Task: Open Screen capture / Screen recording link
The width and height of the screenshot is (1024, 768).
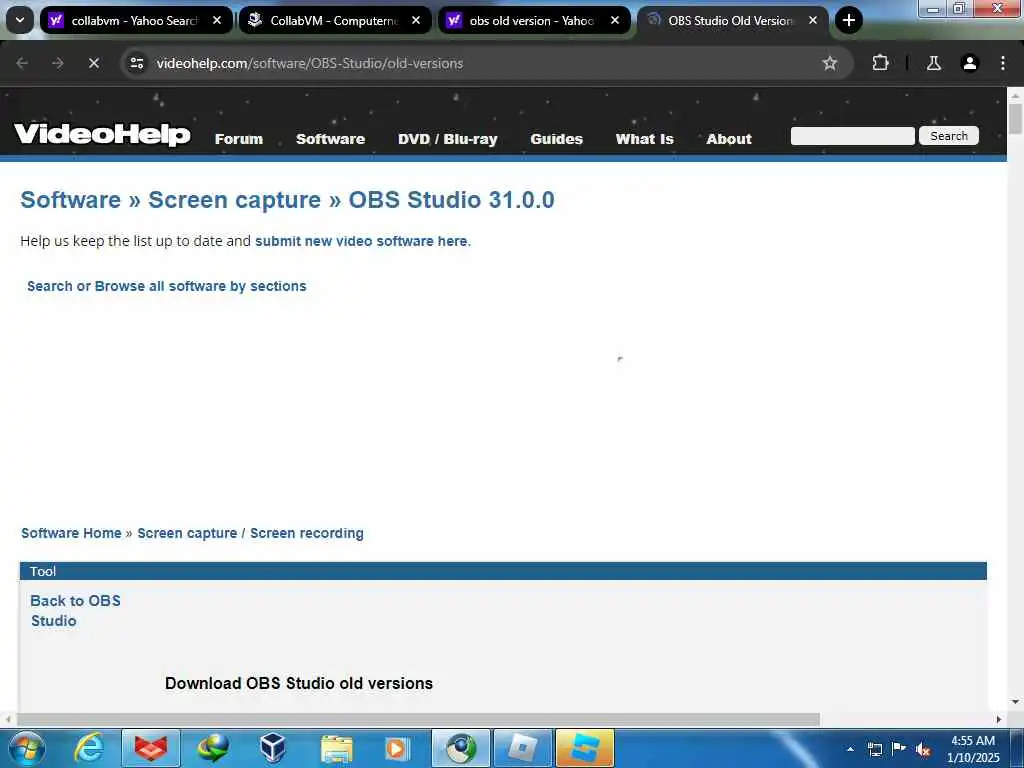Action: click(250, 533)
